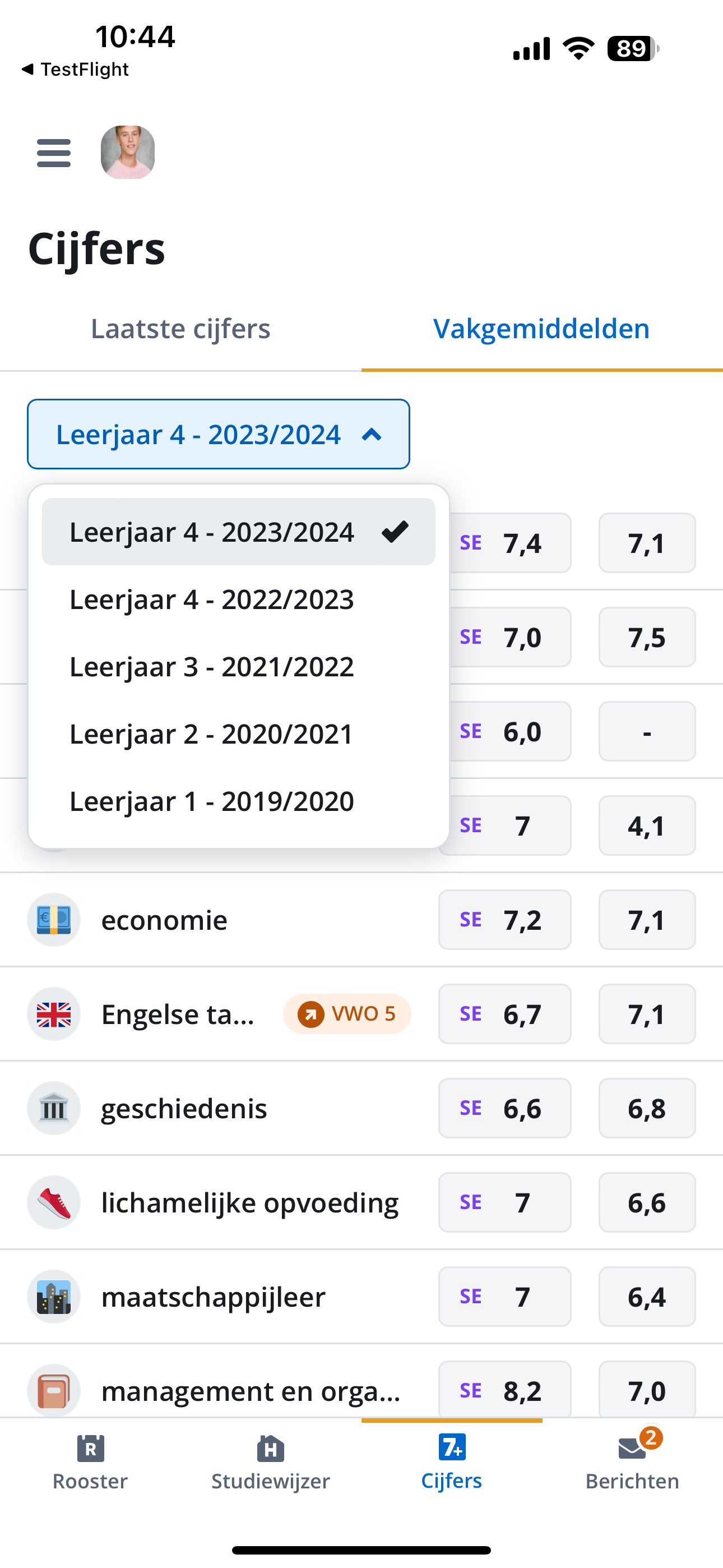This screenshot has height=1568, width=723.
Task: Collapse the Leerjaar 4 - 2023/2024 dropdown
Action: point(218,434)
